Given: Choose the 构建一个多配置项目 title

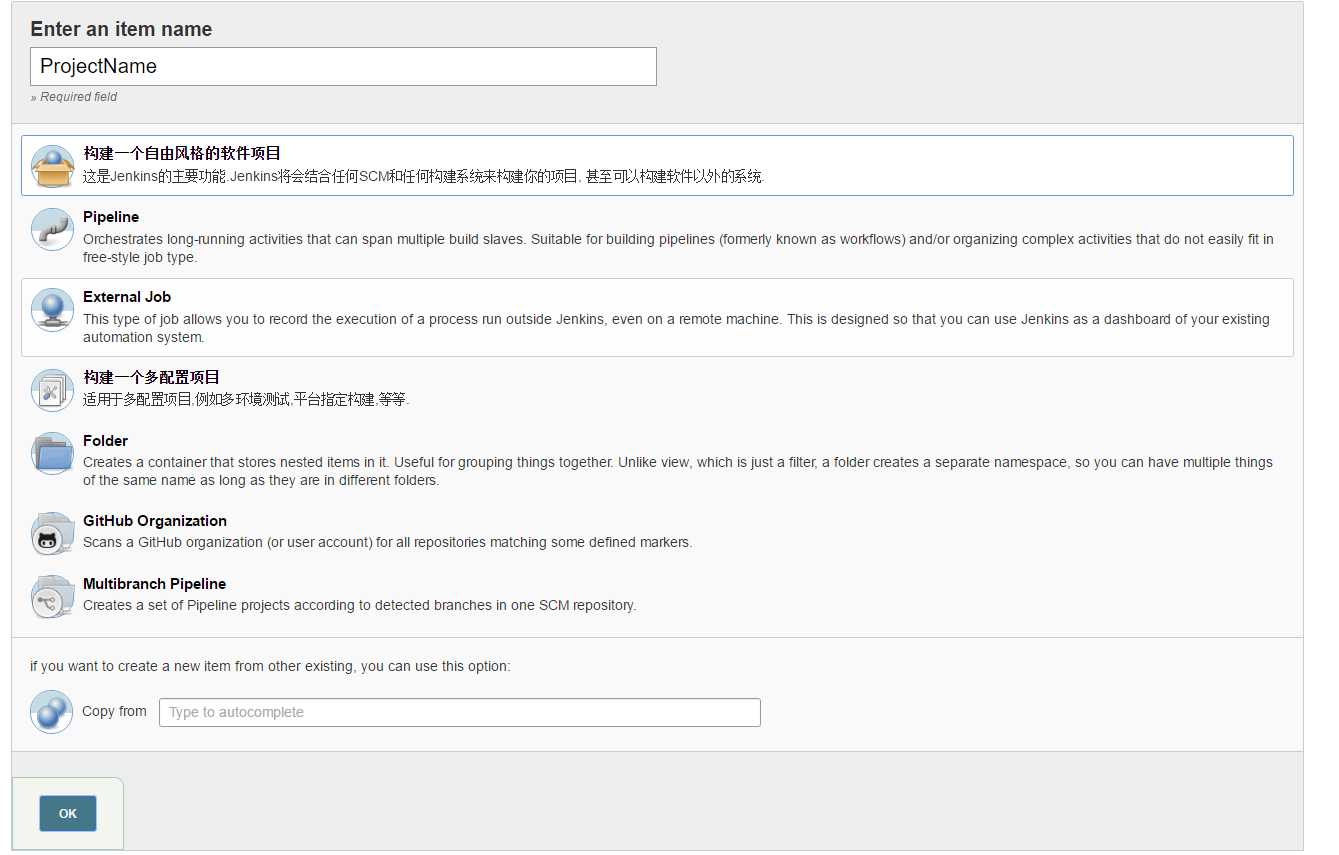Looking at the screenshot, I should pyautogui.click(x=151, y=377).
